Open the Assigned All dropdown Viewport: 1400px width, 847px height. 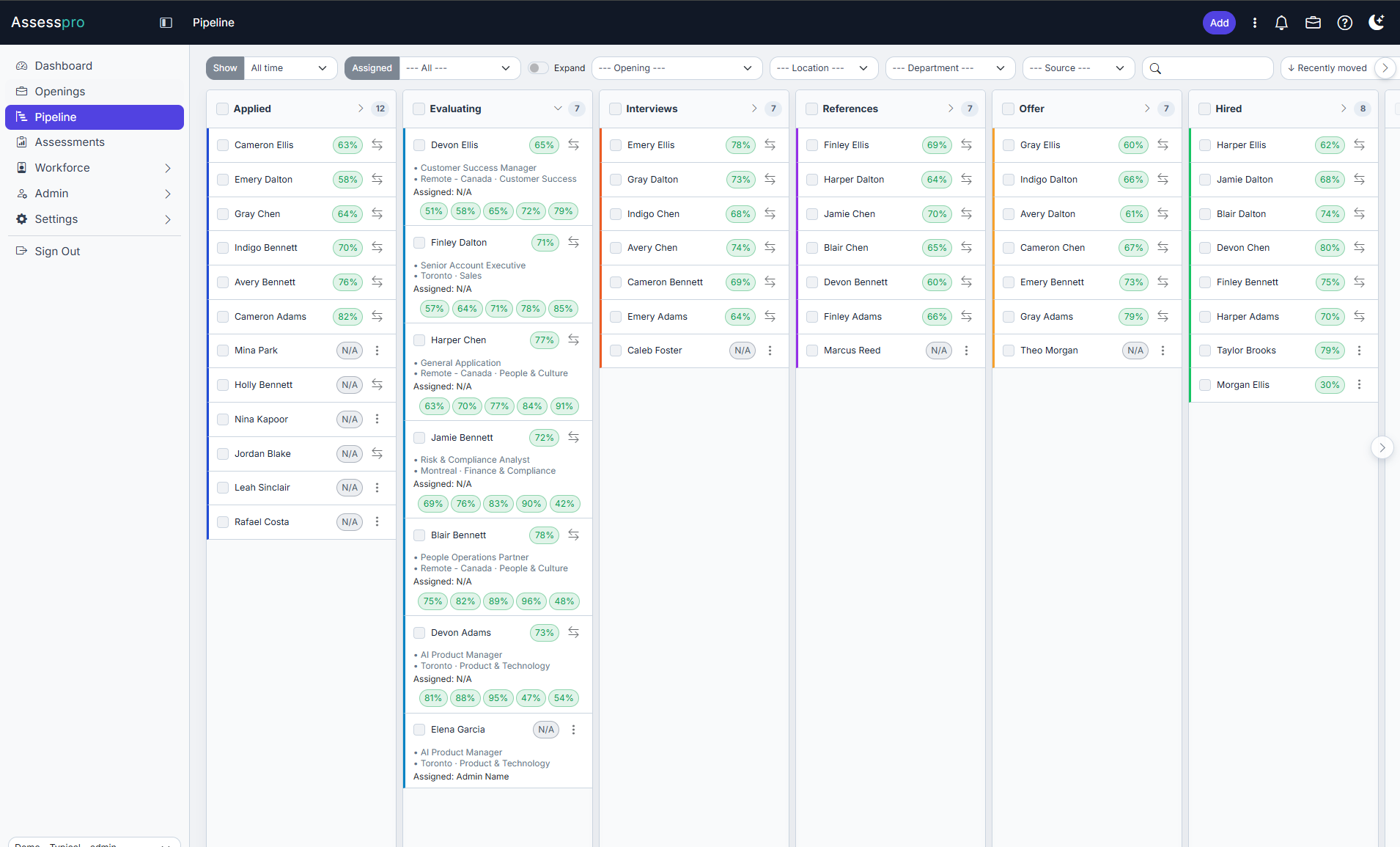460,68
